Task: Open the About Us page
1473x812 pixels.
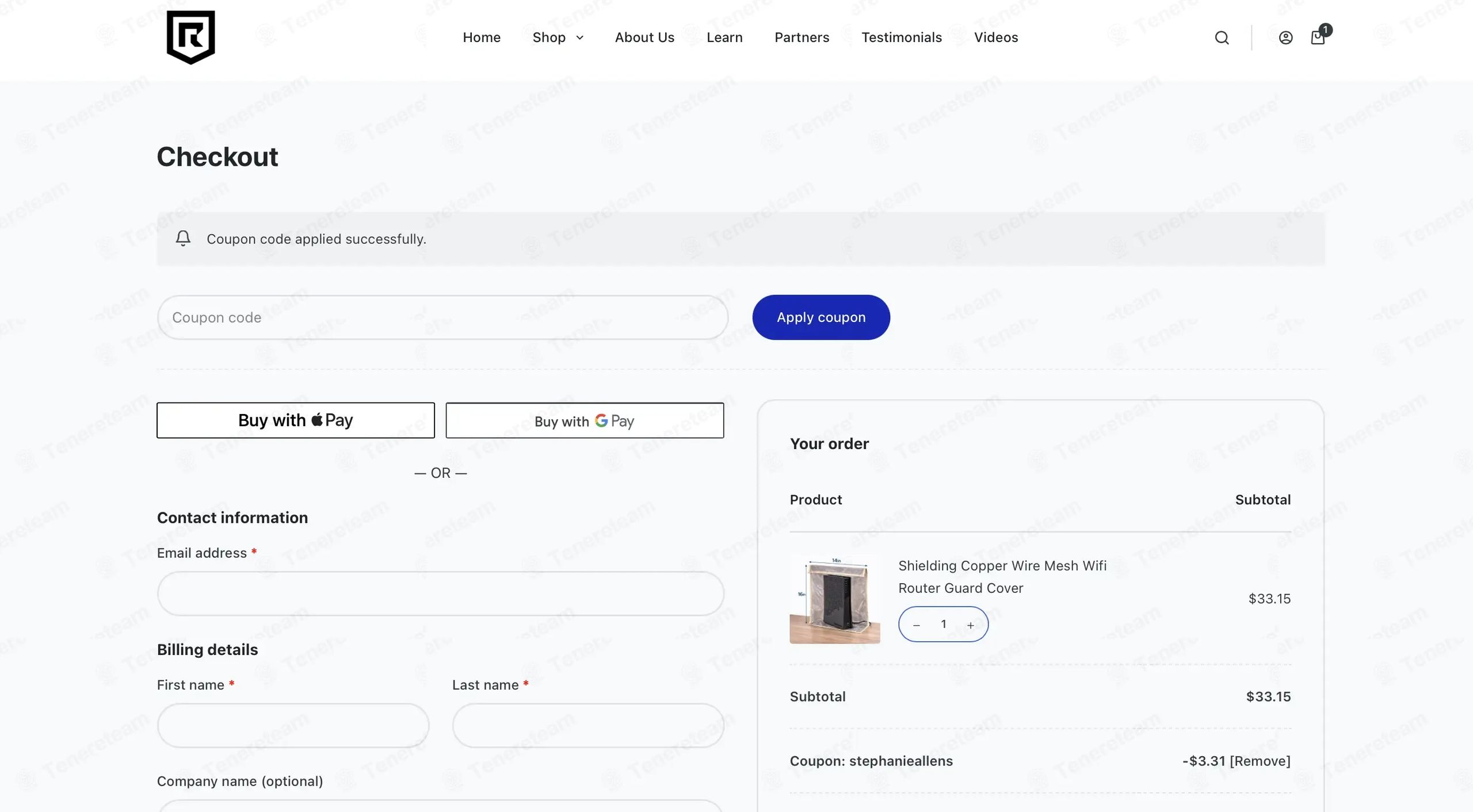Action: pyautogui.click(x=644, y=37)
